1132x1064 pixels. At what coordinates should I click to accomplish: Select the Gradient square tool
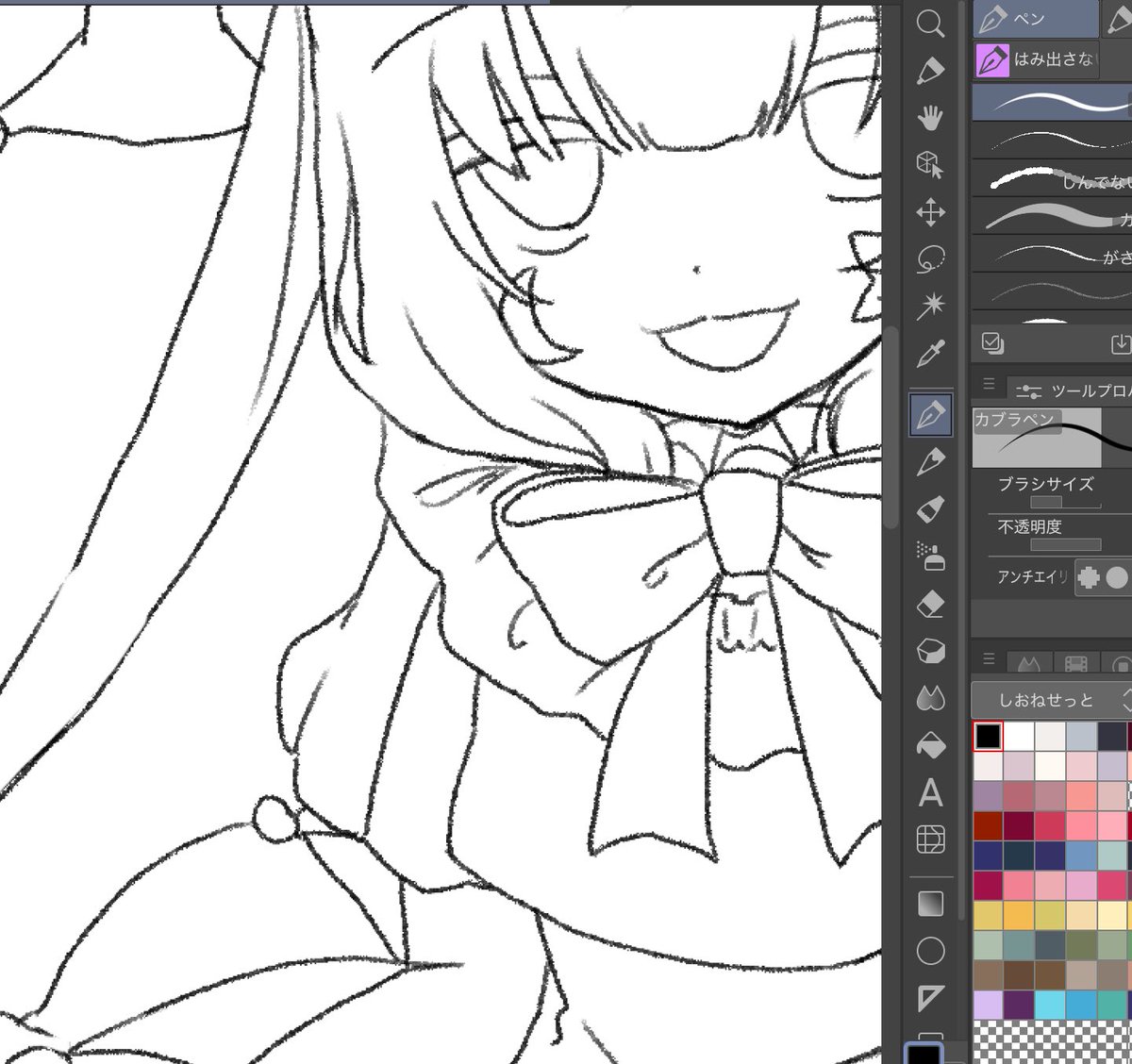click(x=931, y=904)
